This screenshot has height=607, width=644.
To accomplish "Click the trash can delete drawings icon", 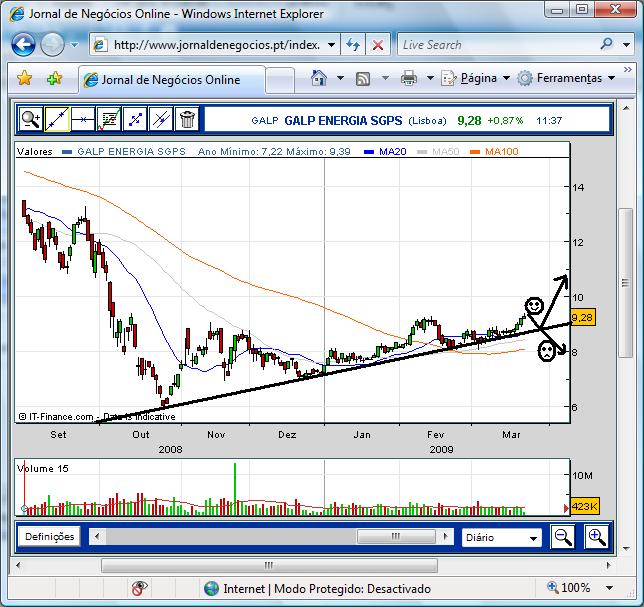I will click(187, 120).
